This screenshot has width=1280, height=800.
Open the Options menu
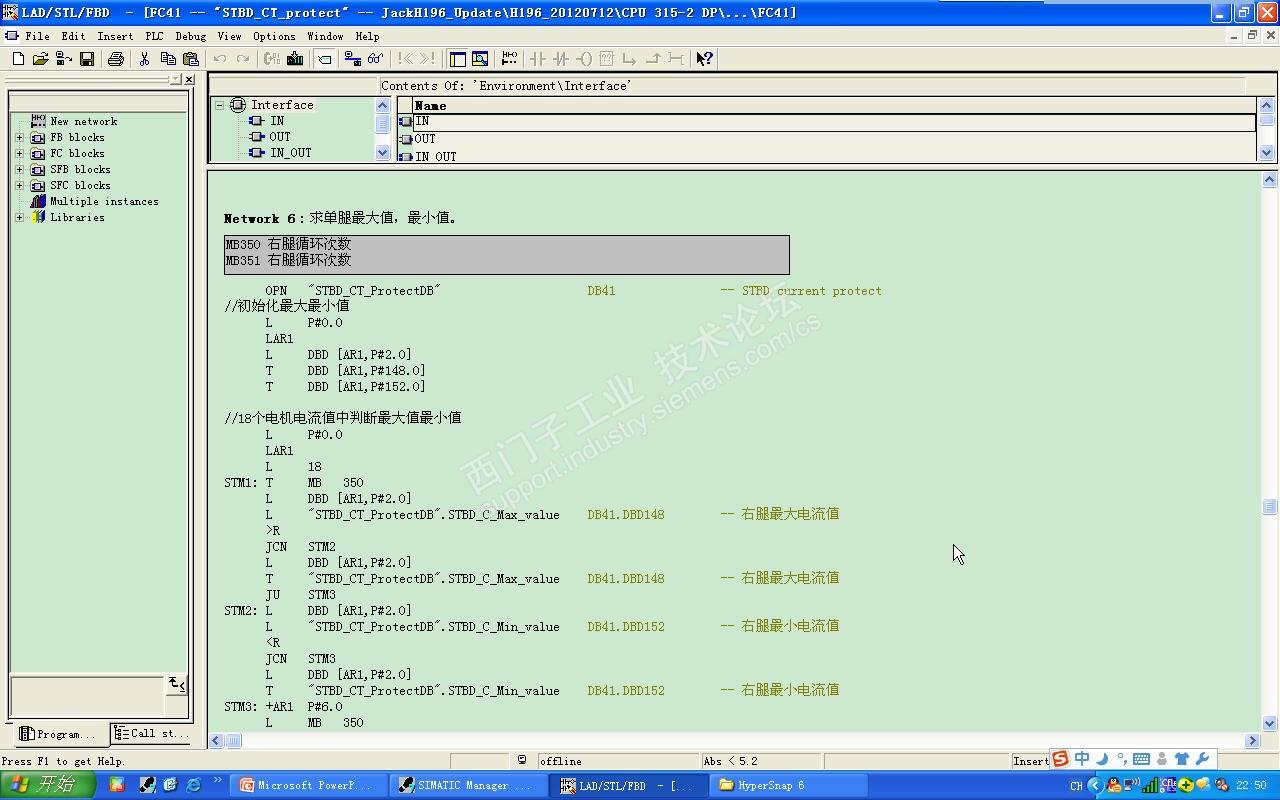(274, 36)
